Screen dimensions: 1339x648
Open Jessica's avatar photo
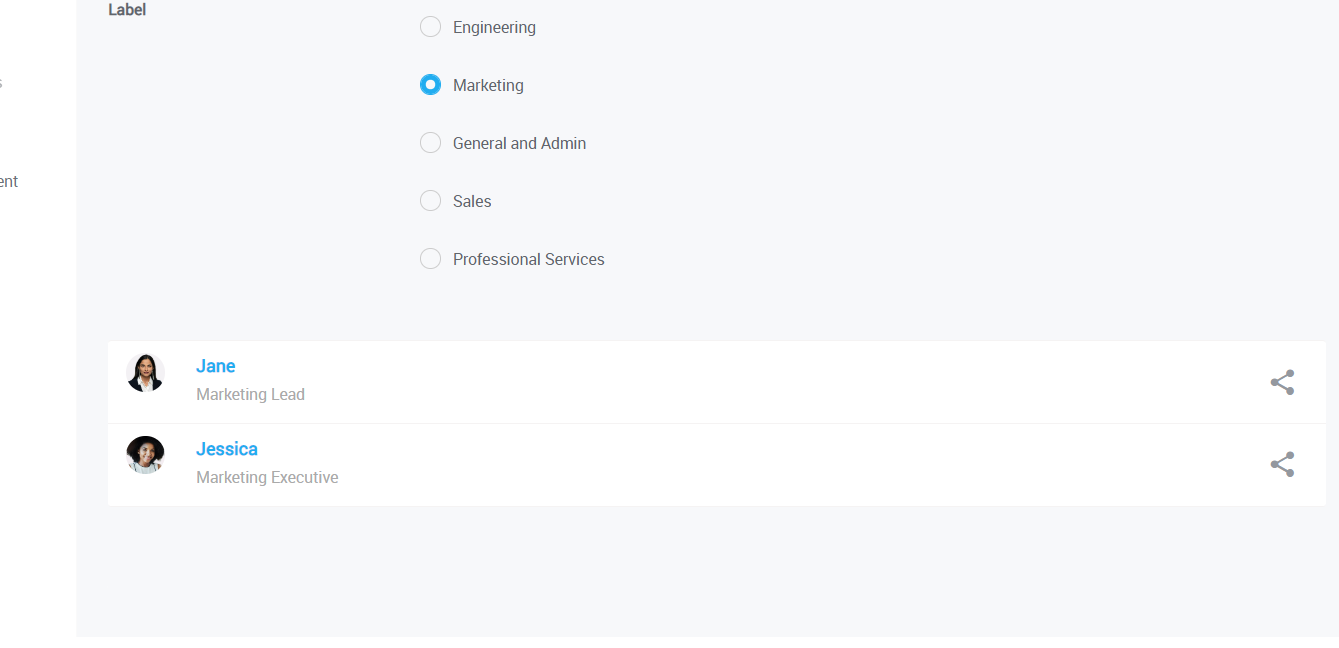pos(145,455)
